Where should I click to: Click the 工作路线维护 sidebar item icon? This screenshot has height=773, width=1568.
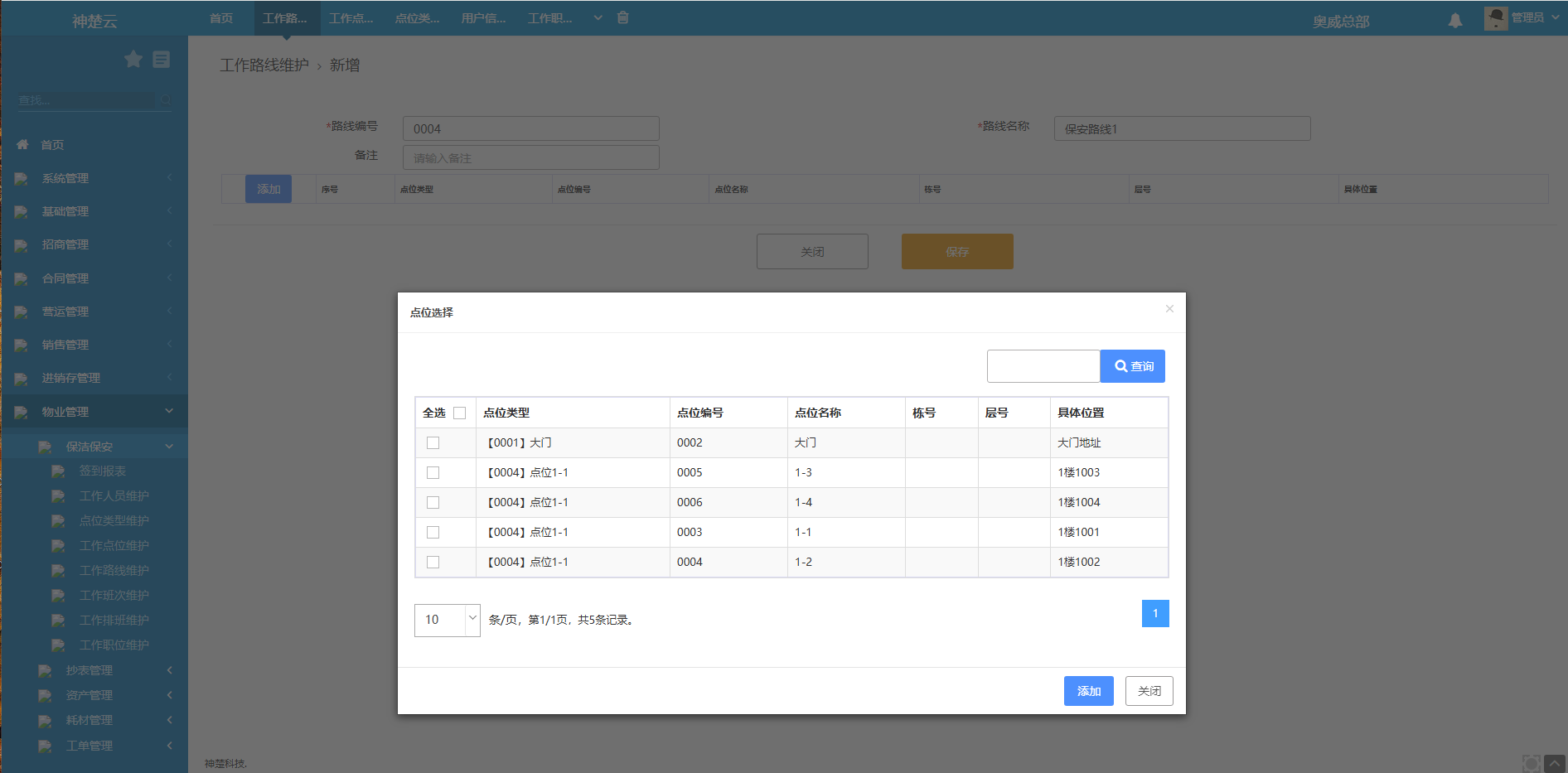tap(59, 570)
